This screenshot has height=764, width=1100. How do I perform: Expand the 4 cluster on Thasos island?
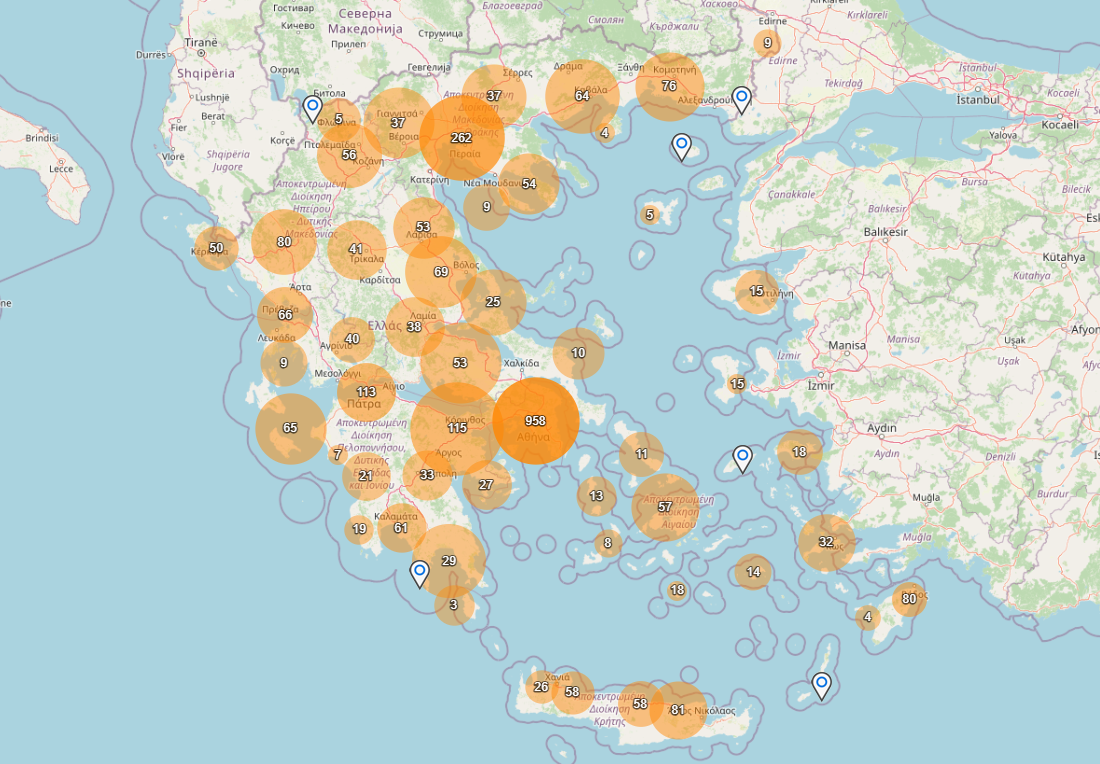(x=605, y=133)
